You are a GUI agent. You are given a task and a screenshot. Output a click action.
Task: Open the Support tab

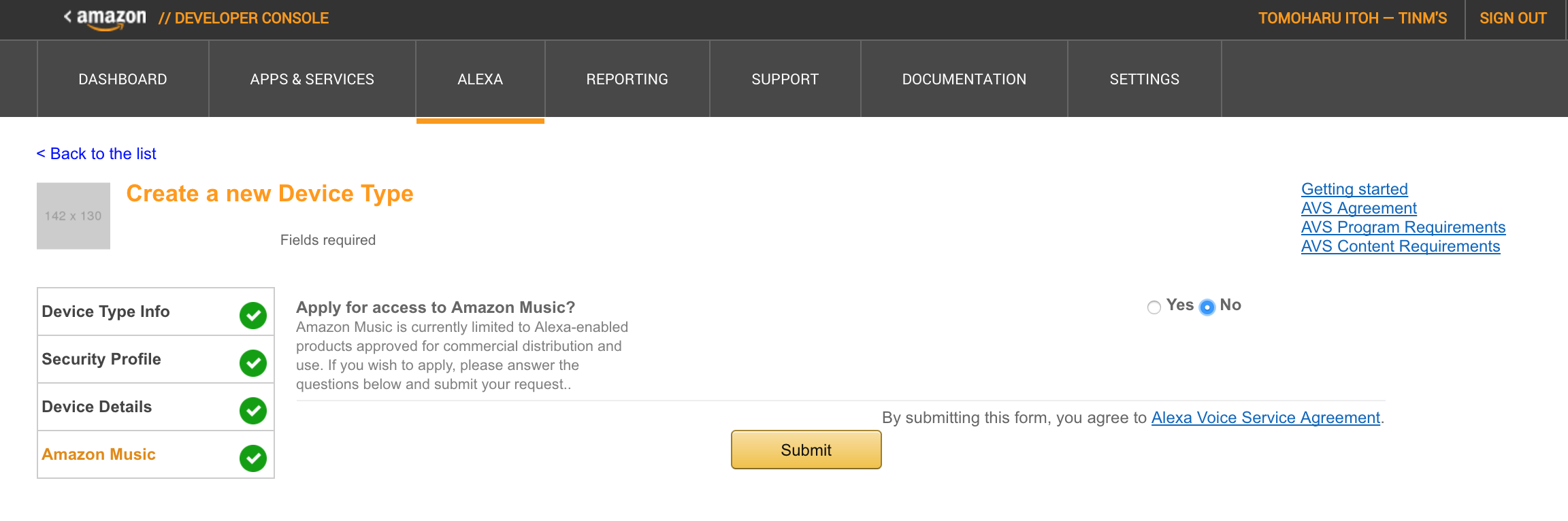pyautogui.click(x=785, y=79)
